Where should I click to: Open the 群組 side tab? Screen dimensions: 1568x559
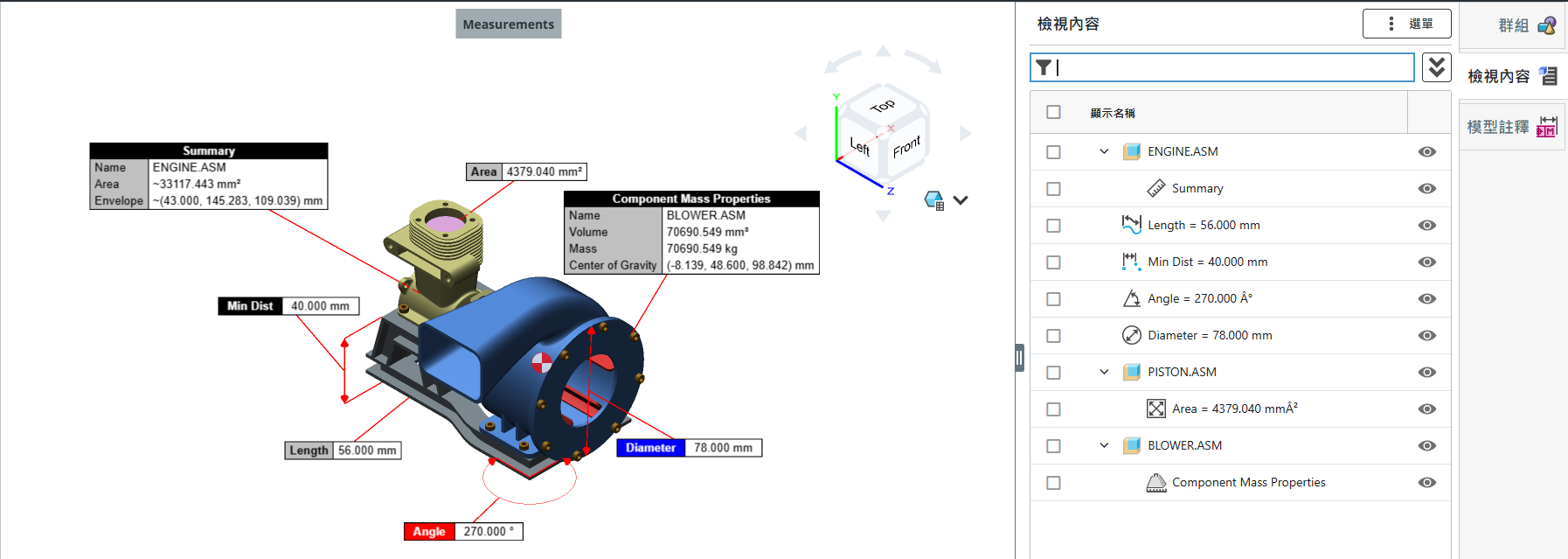coord(1512,25)
